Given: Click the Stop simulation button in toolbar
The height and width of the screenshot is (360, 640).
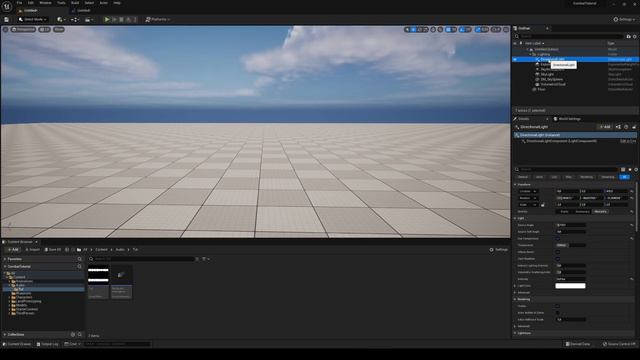Looking at the screenshot, I should [121, 20].
